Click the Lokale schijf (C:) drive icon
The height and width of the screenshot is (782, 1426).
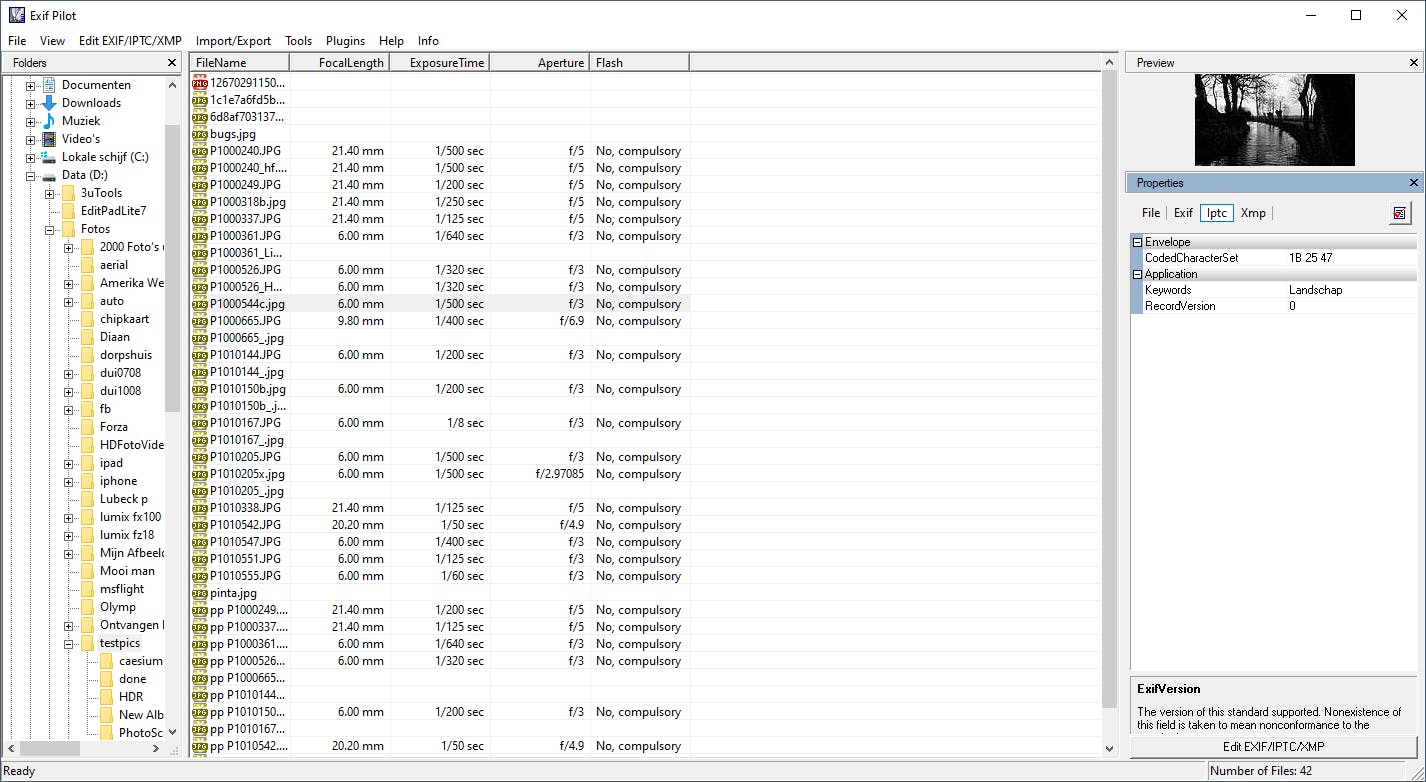[x=49, y=157]
